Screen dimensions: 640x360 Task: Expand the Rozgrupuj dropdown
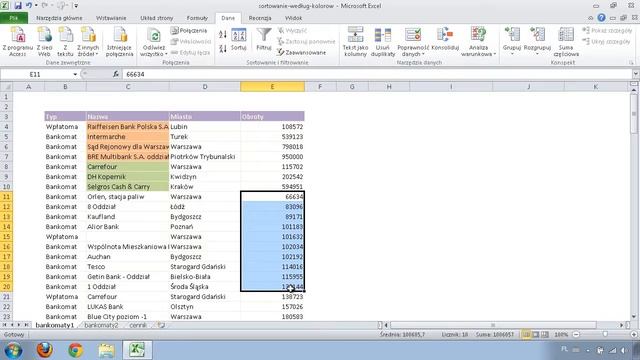(537, 54)
